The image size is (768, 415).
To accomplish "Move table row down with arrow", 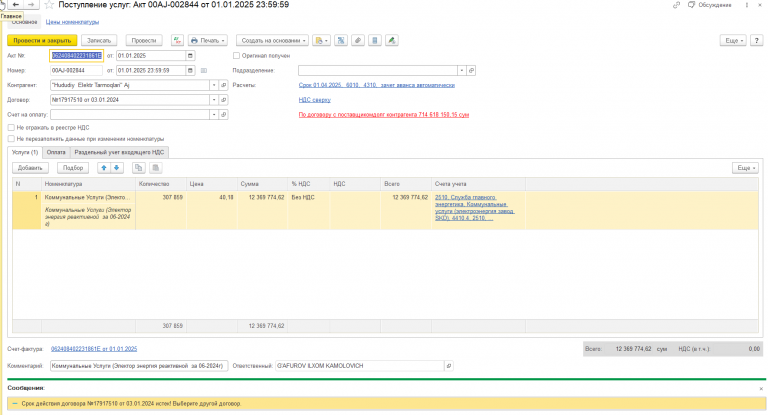I will coord(117,168).
